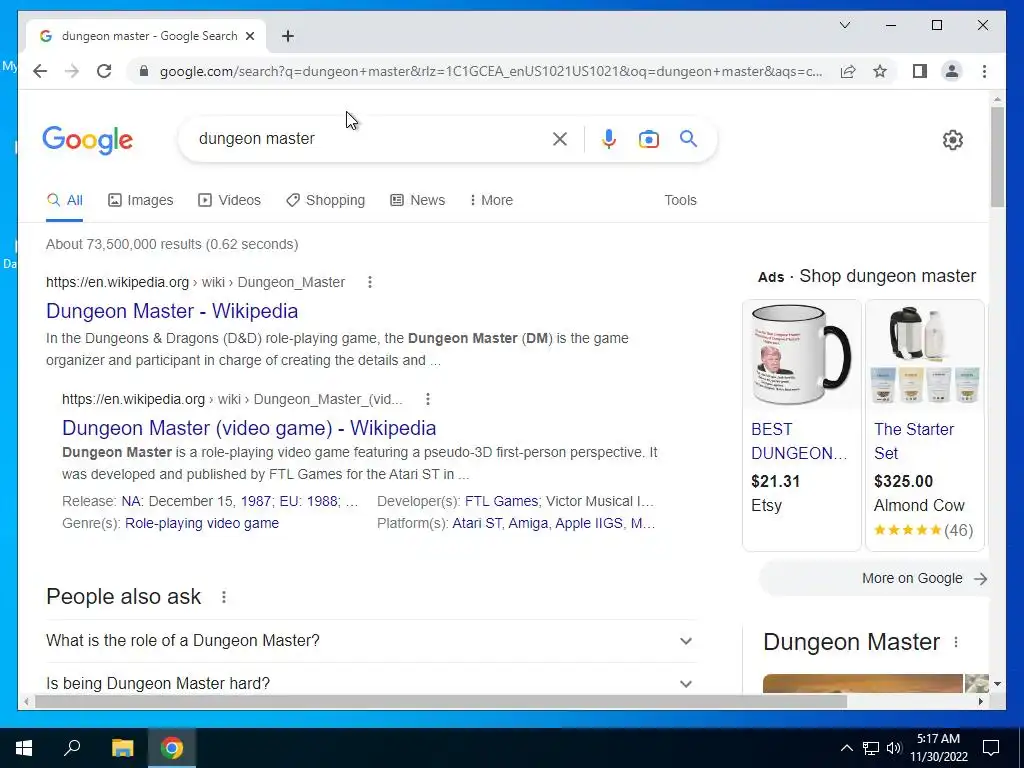Image resolution: width=1024 pixels, height=768 pixels.
Task: Click the Amiga platform link
Action: pyautogui.click(x=528, y=523)
